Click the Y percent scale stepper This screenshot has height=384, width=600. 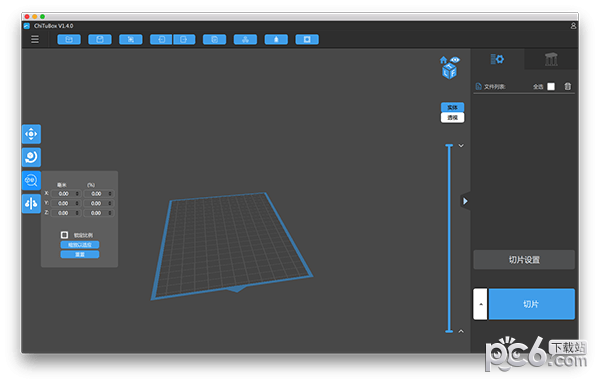tap(110, 203)
